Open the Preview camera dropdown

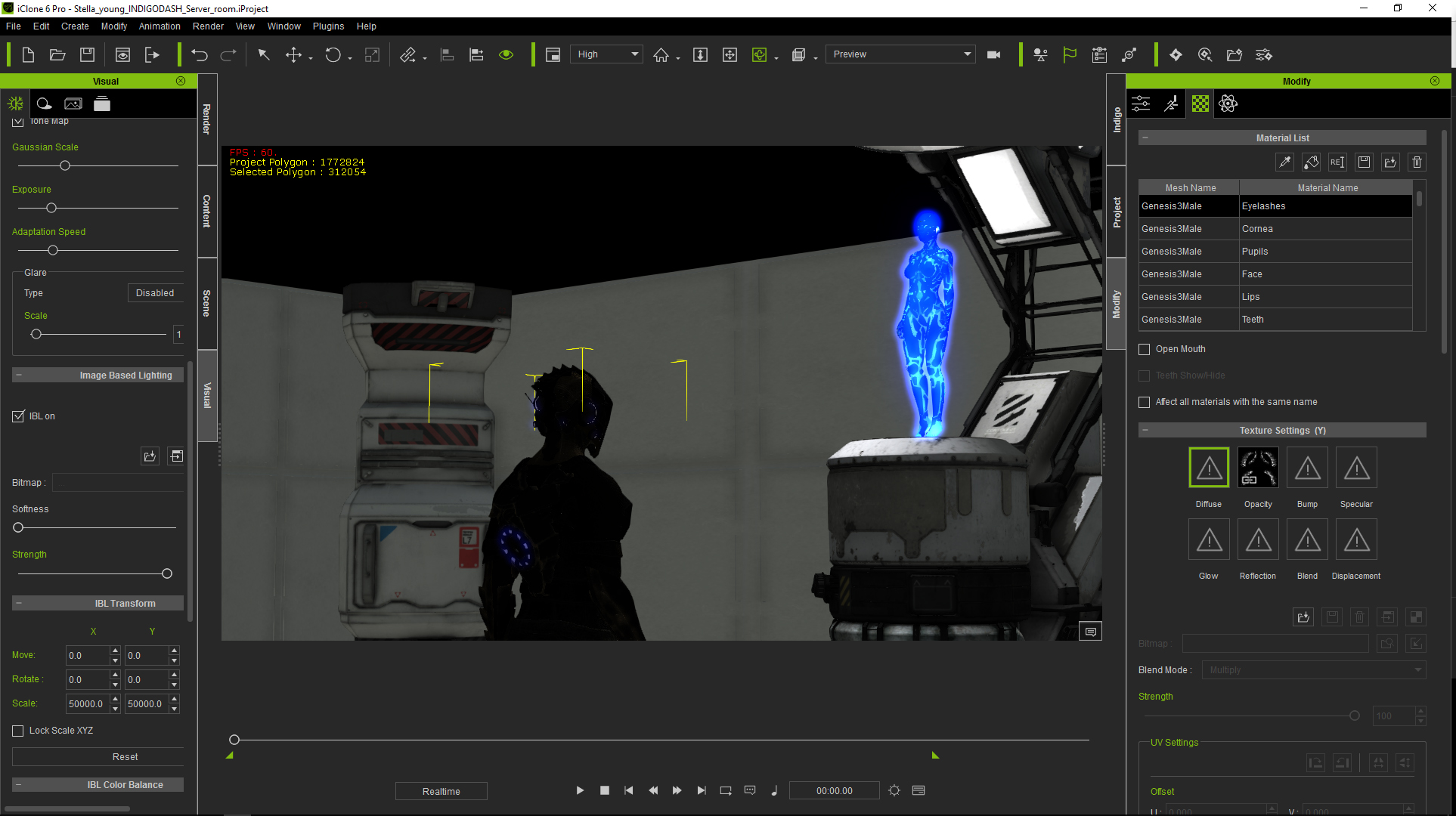coord(900,54)
